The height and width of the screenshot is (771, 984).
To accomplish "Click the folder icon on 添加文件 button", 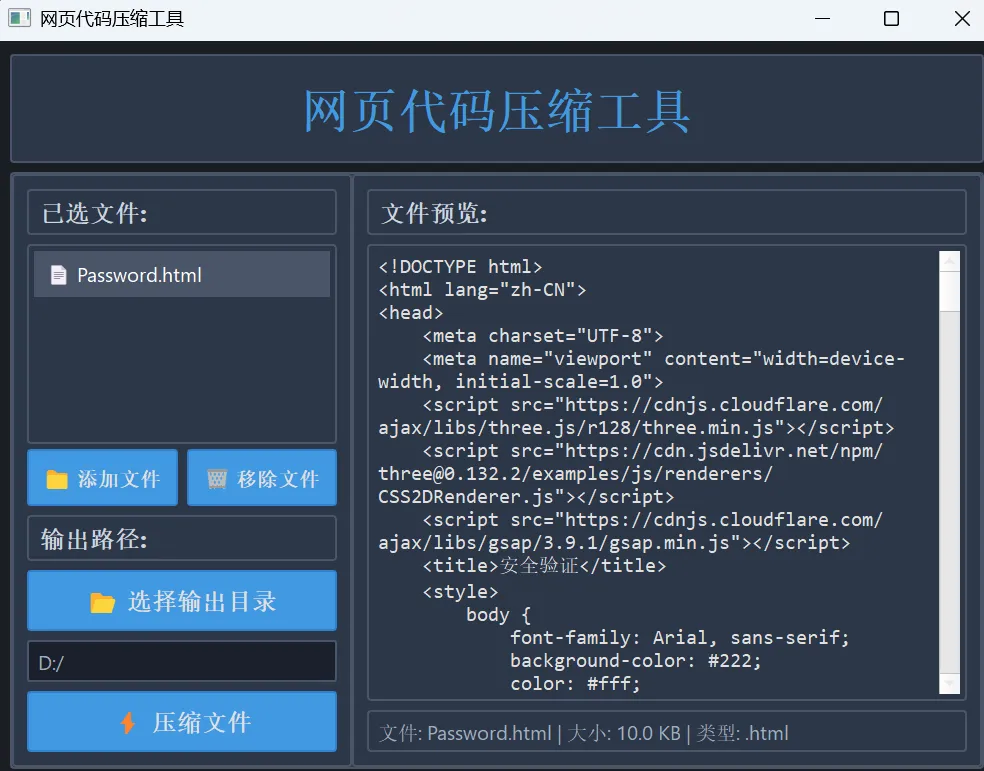I will pos(56,479).
